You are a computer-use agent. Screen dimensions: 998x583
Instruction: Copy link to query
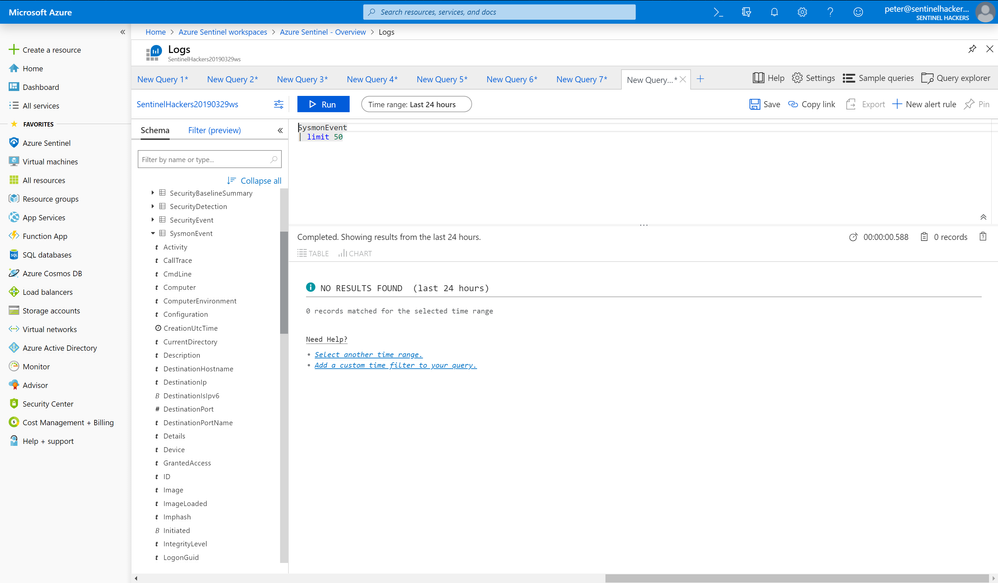click(812, 104)
